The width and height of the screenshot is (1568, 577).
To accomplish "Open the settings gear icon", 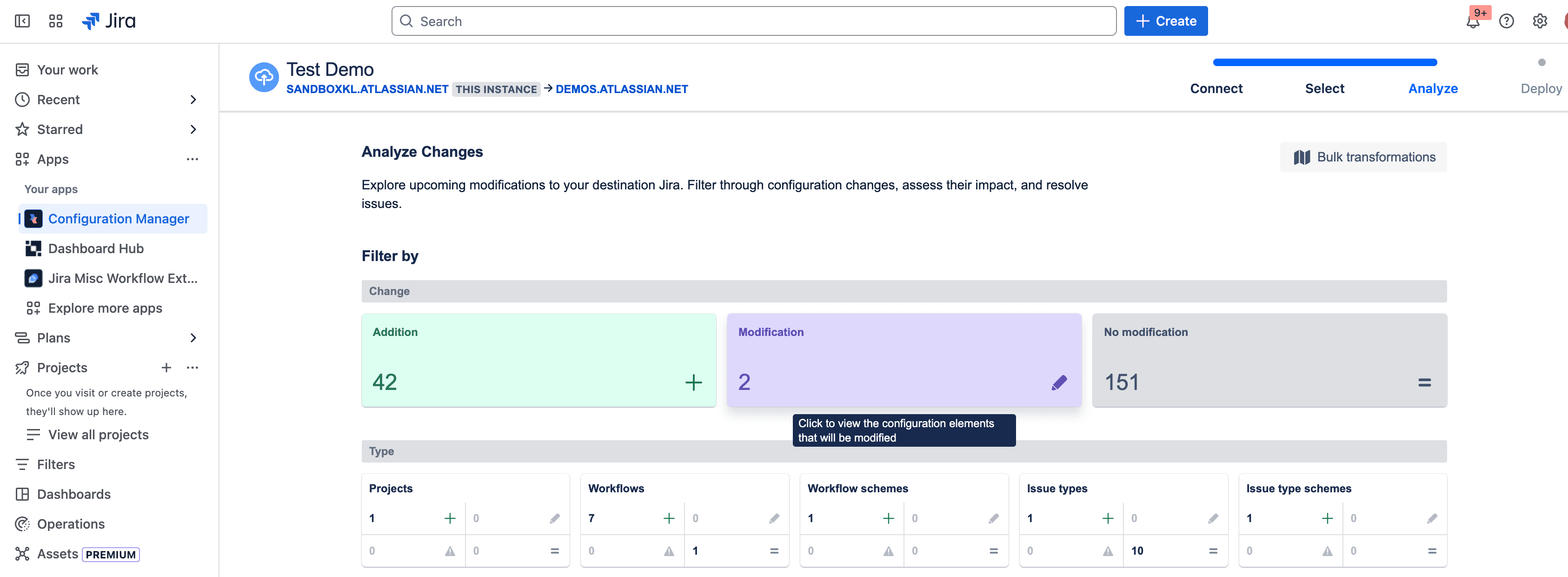I will (1540, 21).
